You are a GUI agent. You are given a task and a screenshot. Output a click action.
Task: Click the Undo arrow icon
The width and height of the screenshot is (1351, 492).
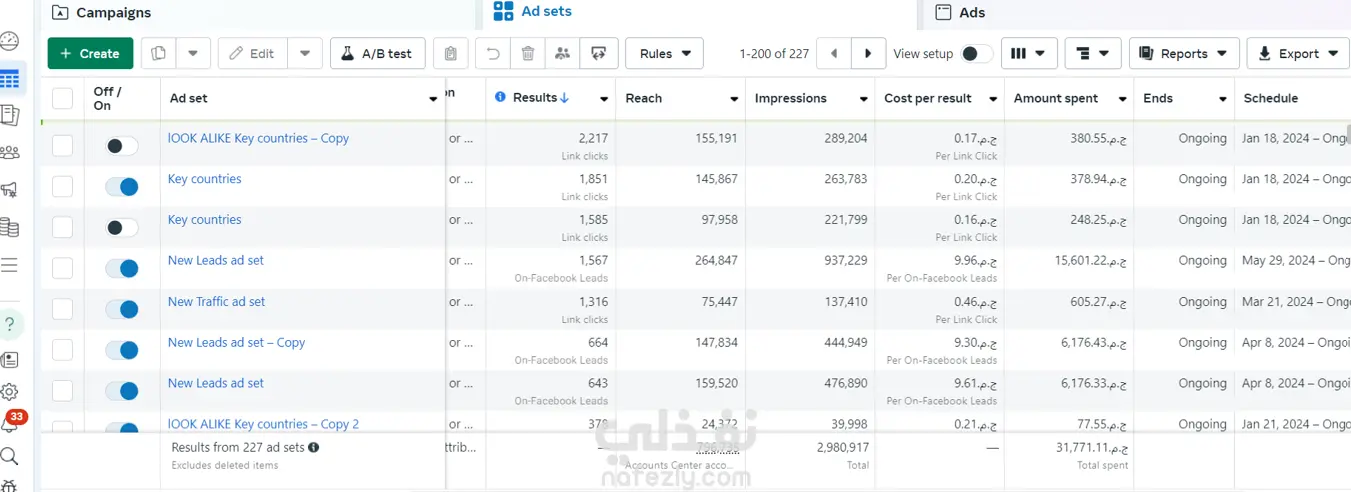[x=492, y=54]
